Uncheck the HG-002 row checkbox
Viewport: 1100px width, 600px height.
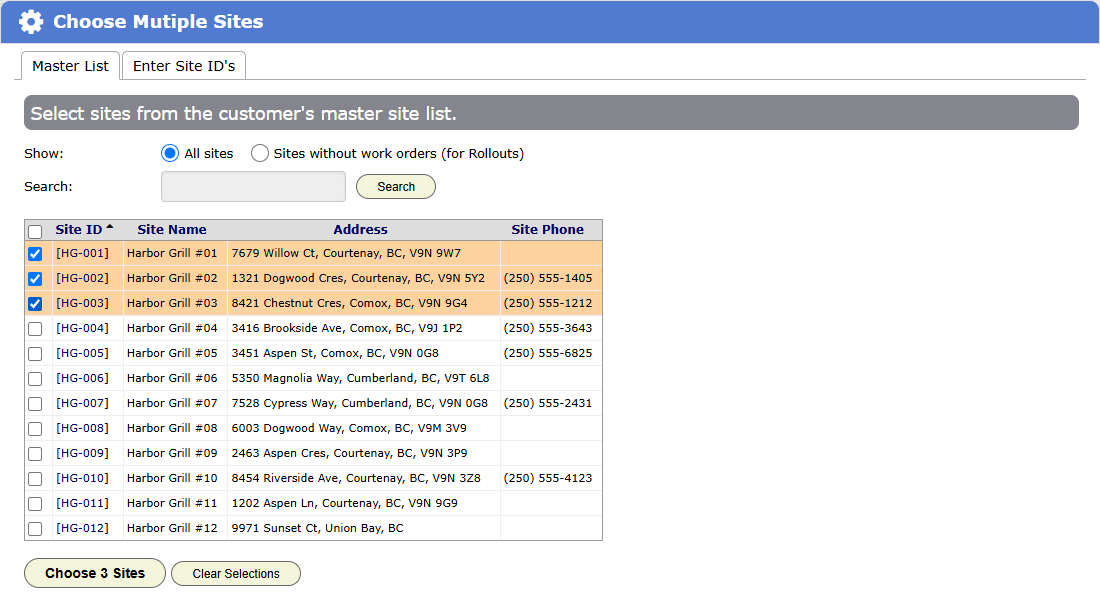coord(35,279)
